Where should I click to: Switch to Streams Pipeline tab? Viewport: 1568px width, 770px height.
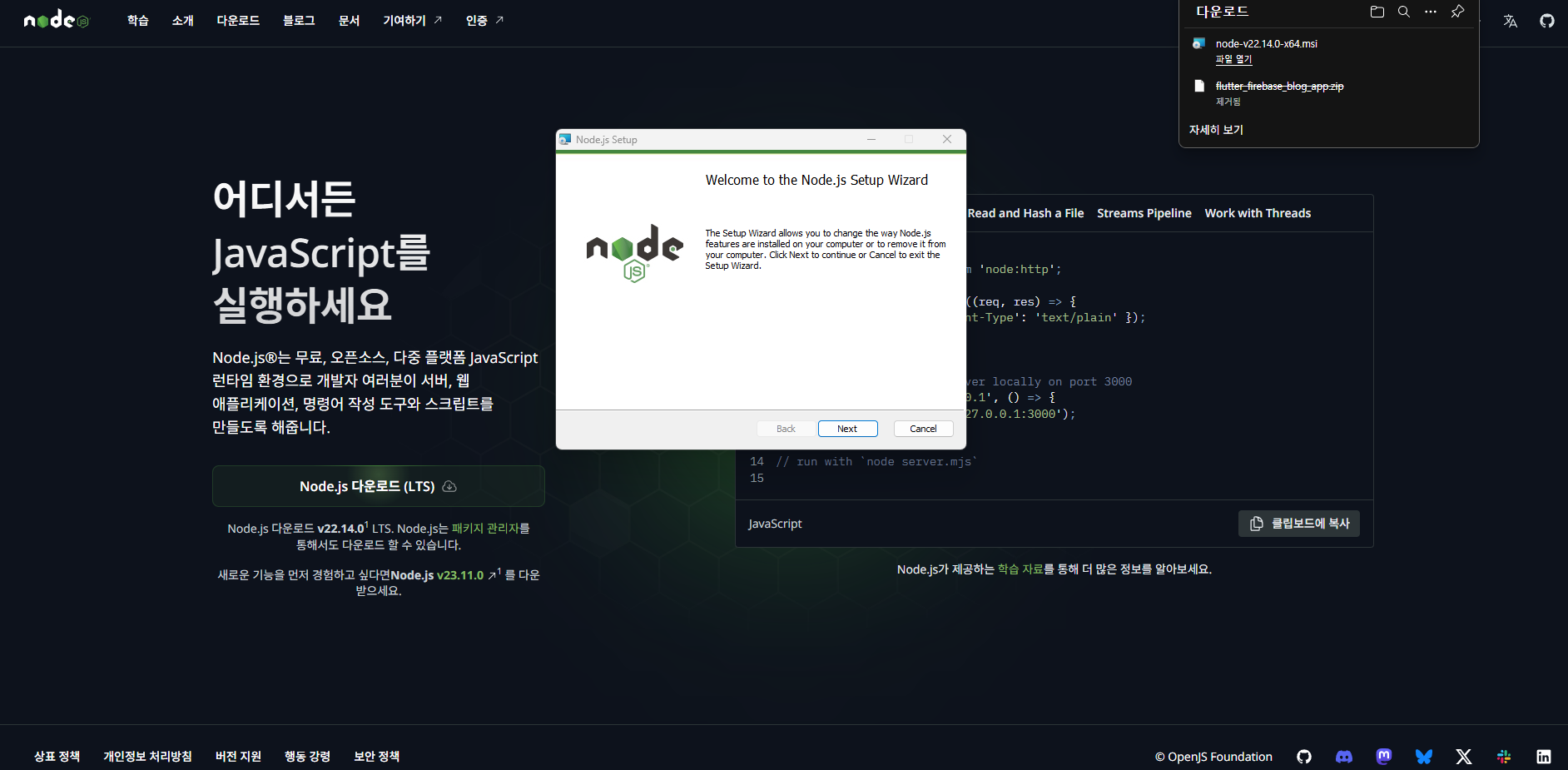pos(1144,213)
